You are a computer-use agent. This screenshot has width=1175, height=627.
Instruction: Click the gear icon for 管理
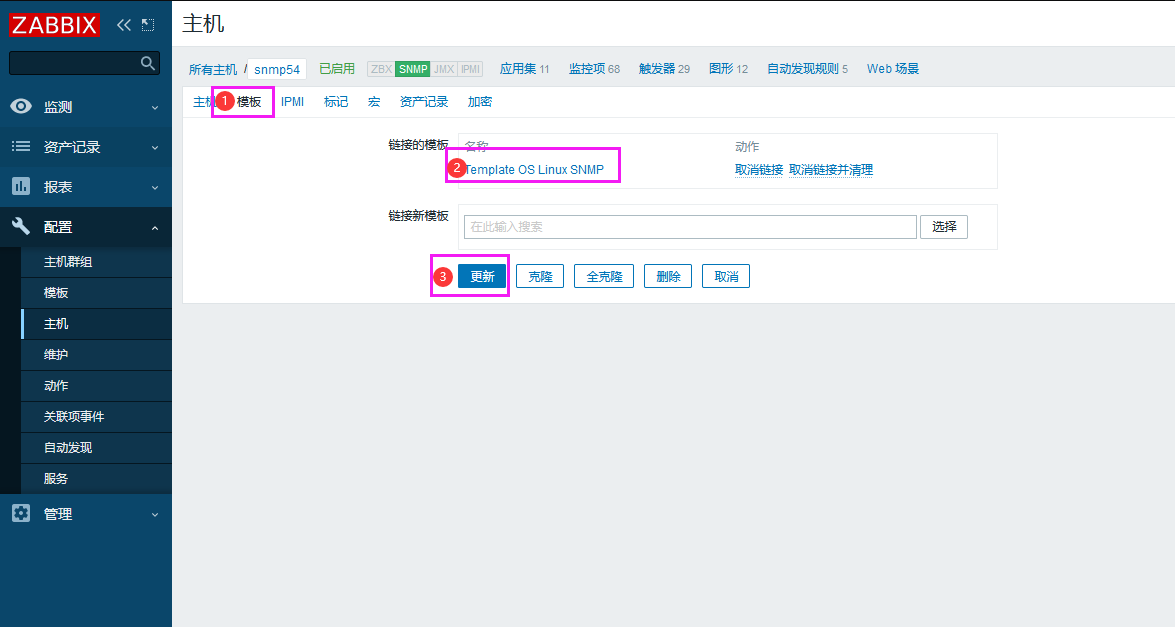[21, 514]
